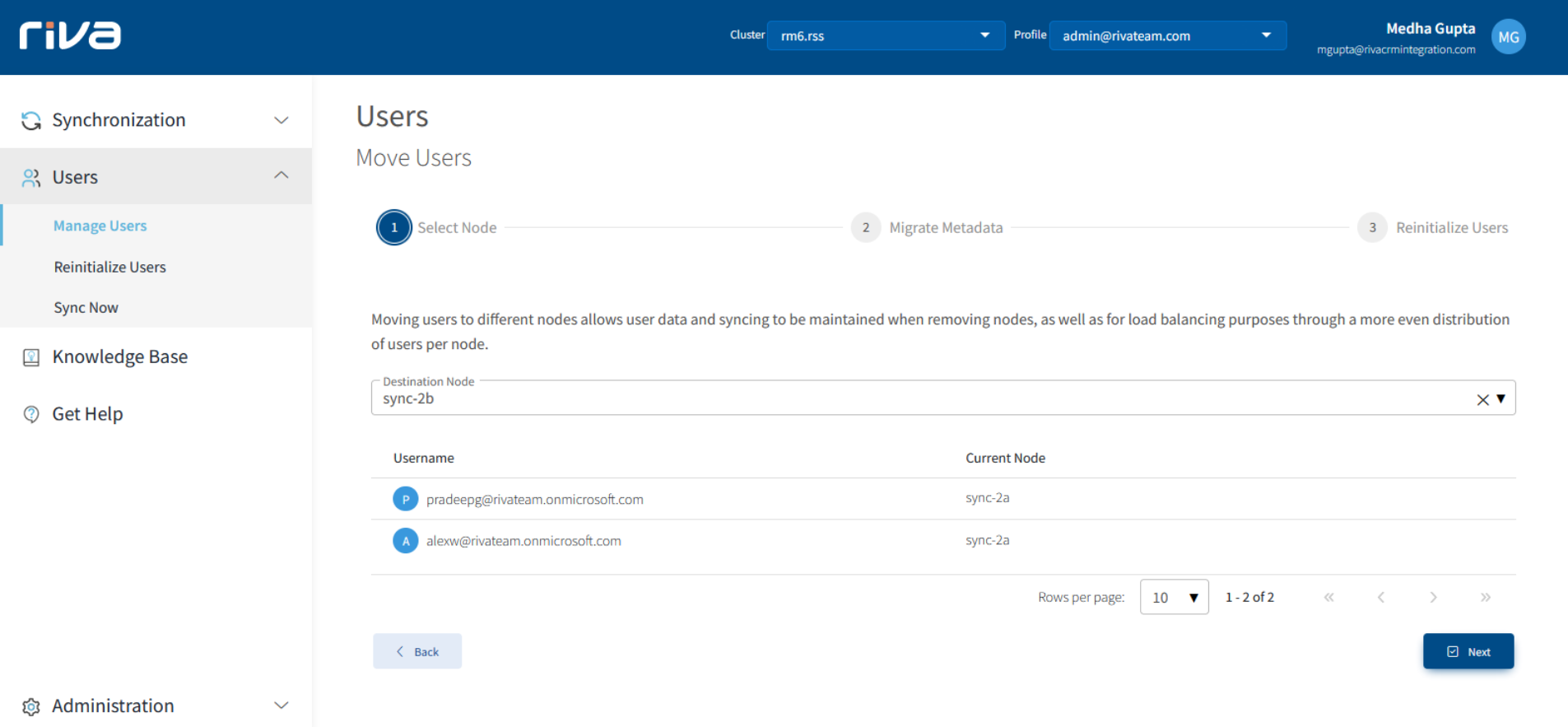Image resolution: width=1568 pixels, height=727 pixels.
Task: Open the Knowledge Base menu item
Action: 120,357
